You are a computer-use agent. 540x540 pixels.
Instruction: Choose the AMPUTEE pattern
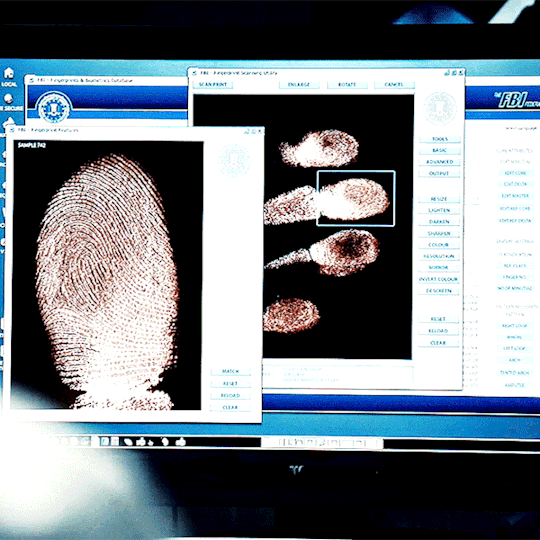515,385
